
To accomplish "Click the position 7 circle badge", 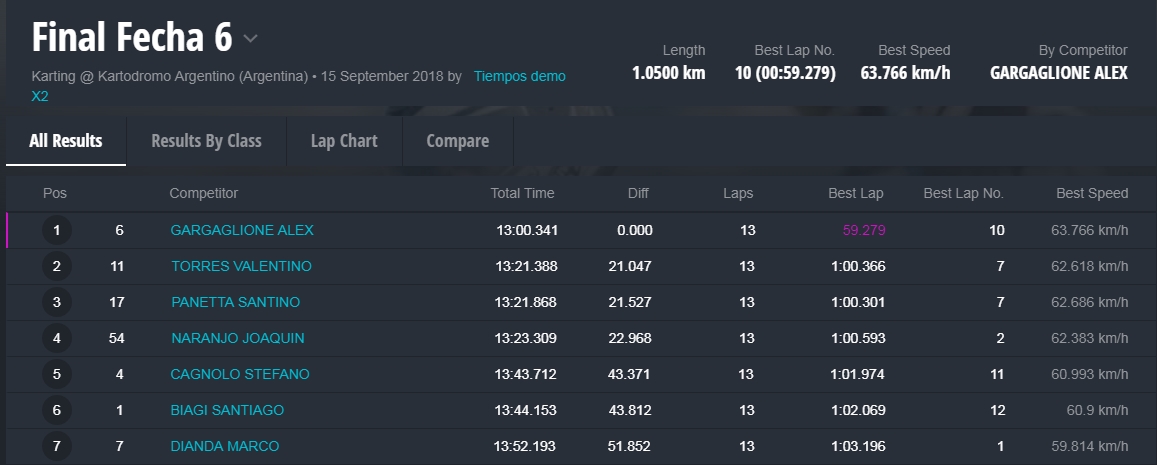I will tap(57, 446).
